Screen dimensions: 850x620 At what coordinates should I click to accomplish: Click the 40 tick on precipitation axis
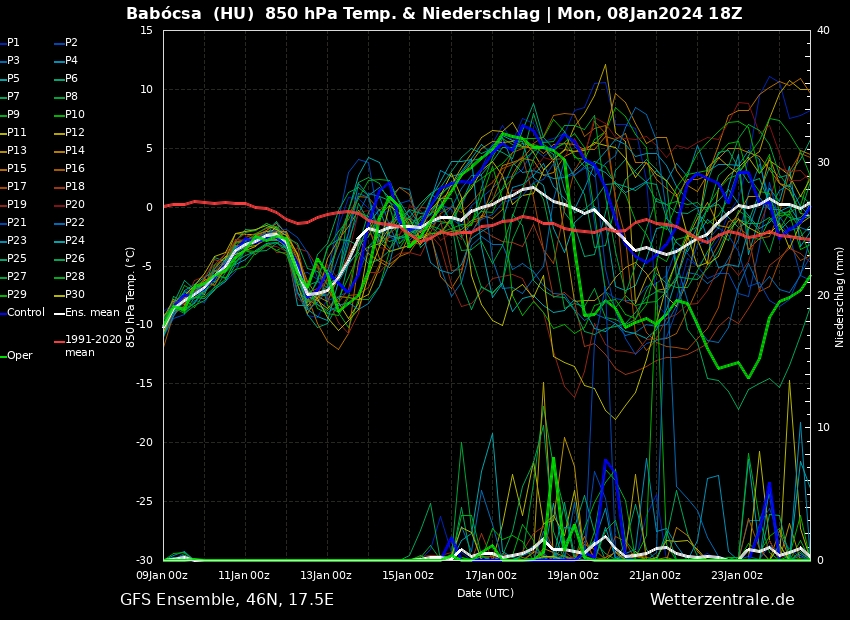823,30
